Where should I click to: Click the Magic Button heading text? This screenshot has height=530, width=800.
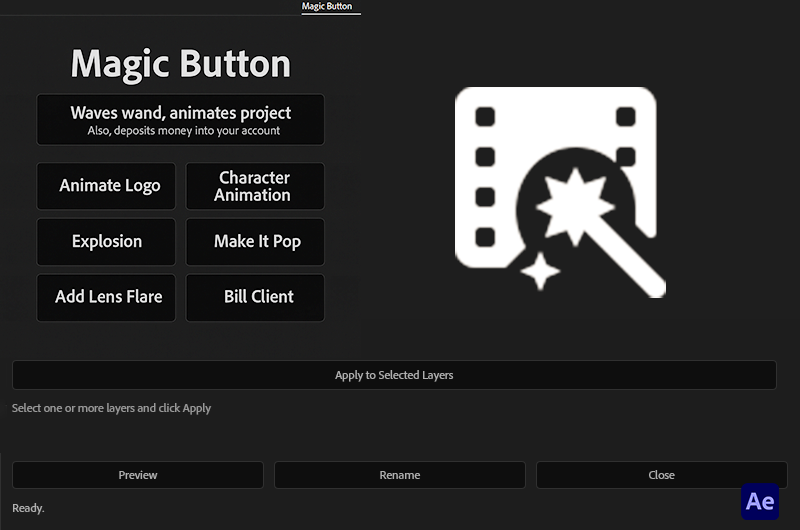coord(181,64)
